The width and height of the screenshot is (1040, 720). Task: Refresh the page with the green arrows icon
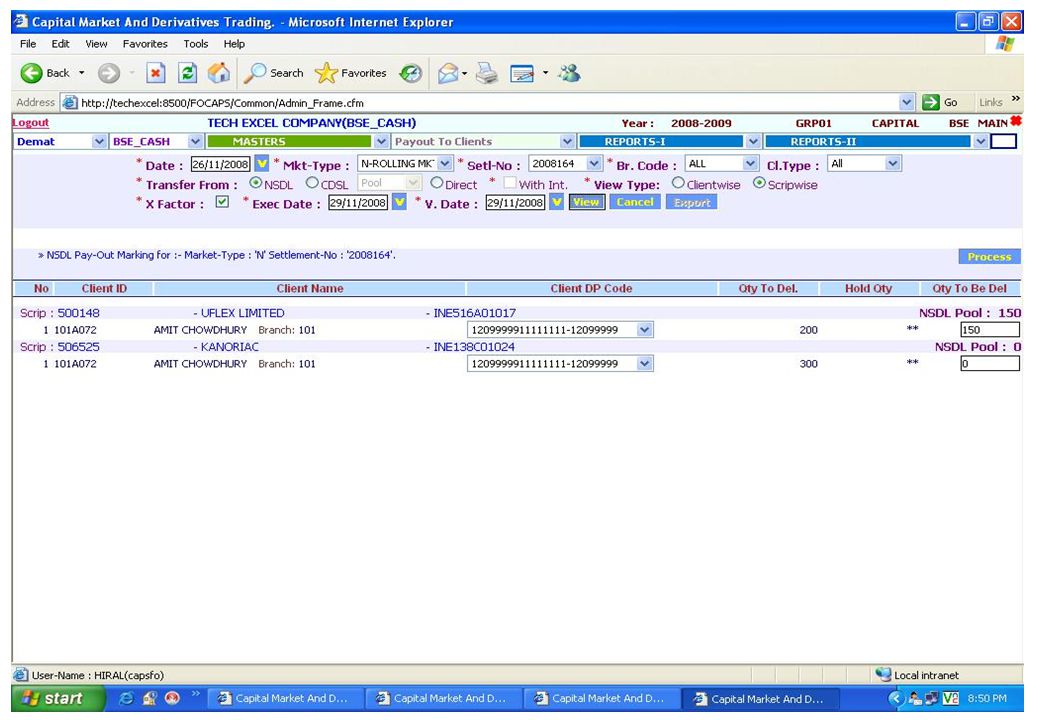click(188, 73)
